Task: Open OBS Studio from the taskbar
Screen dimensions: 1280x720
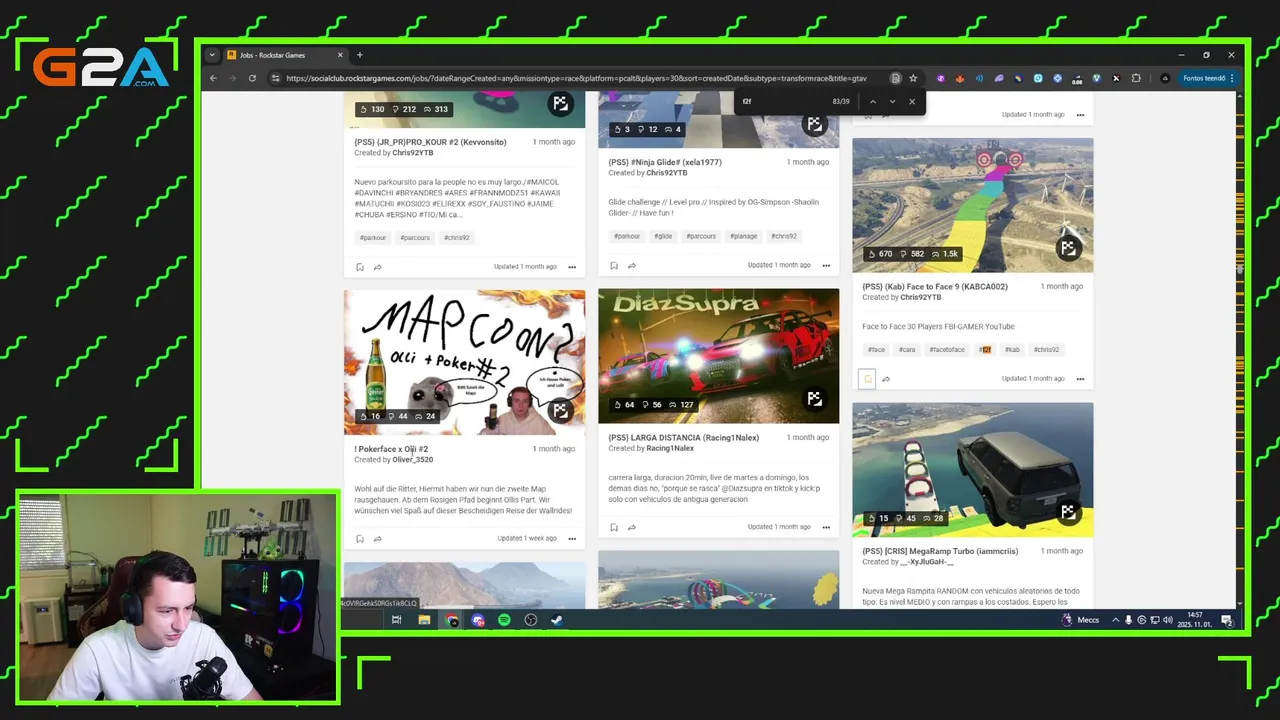Action: coord(531,620)
